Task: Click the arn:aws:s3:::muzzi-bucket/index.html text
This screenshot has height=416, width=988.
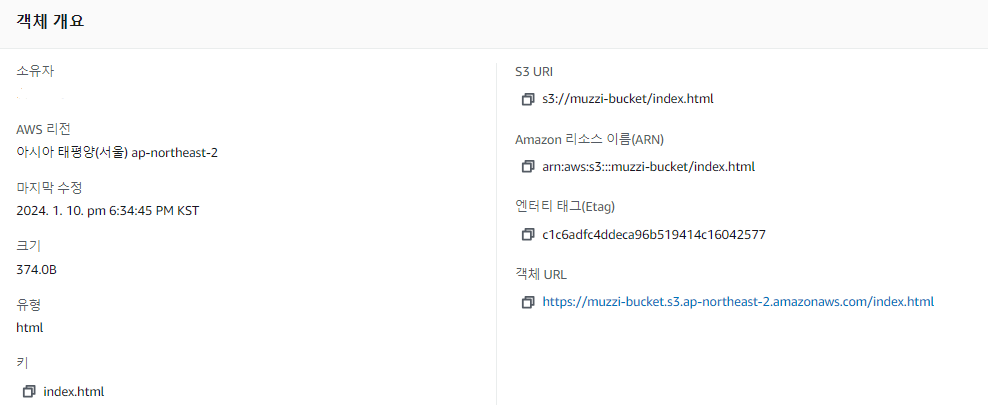Action: click(x=648, y=167)
